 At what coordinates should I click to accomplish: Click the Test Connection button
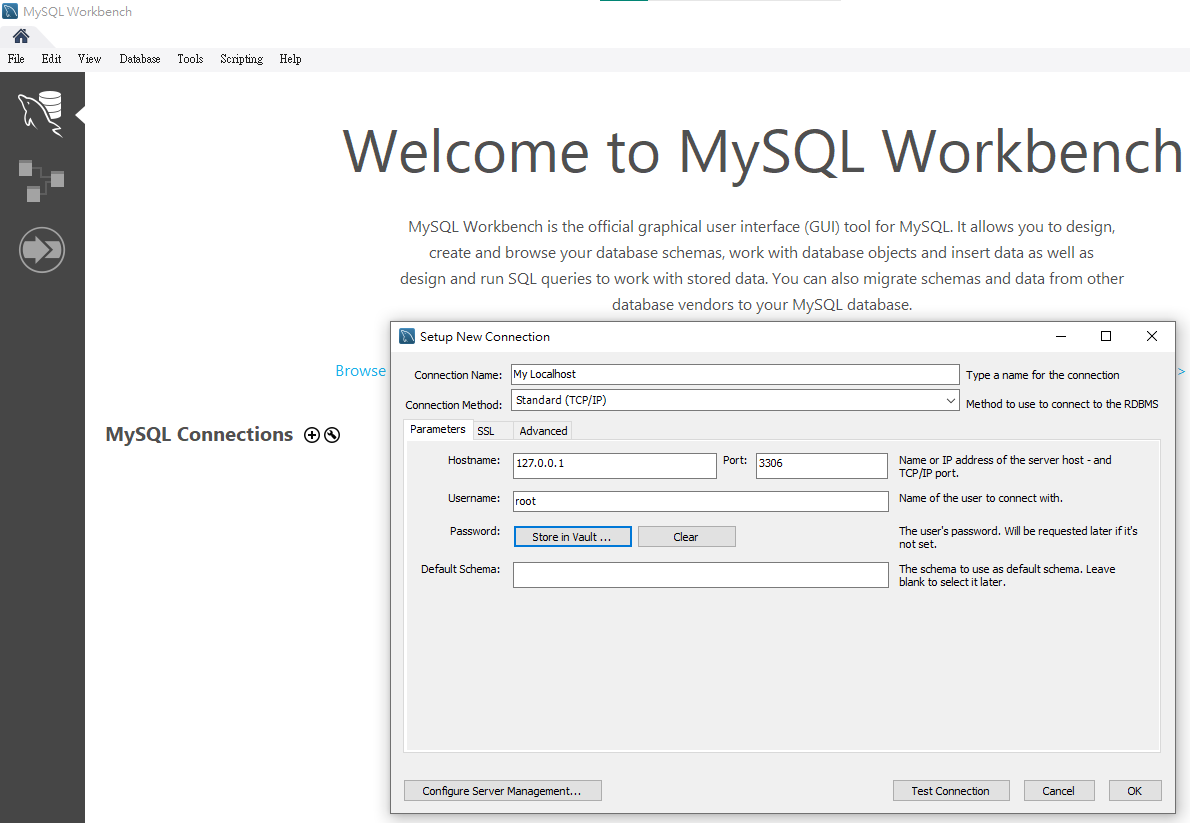click(x=951, y=791)
